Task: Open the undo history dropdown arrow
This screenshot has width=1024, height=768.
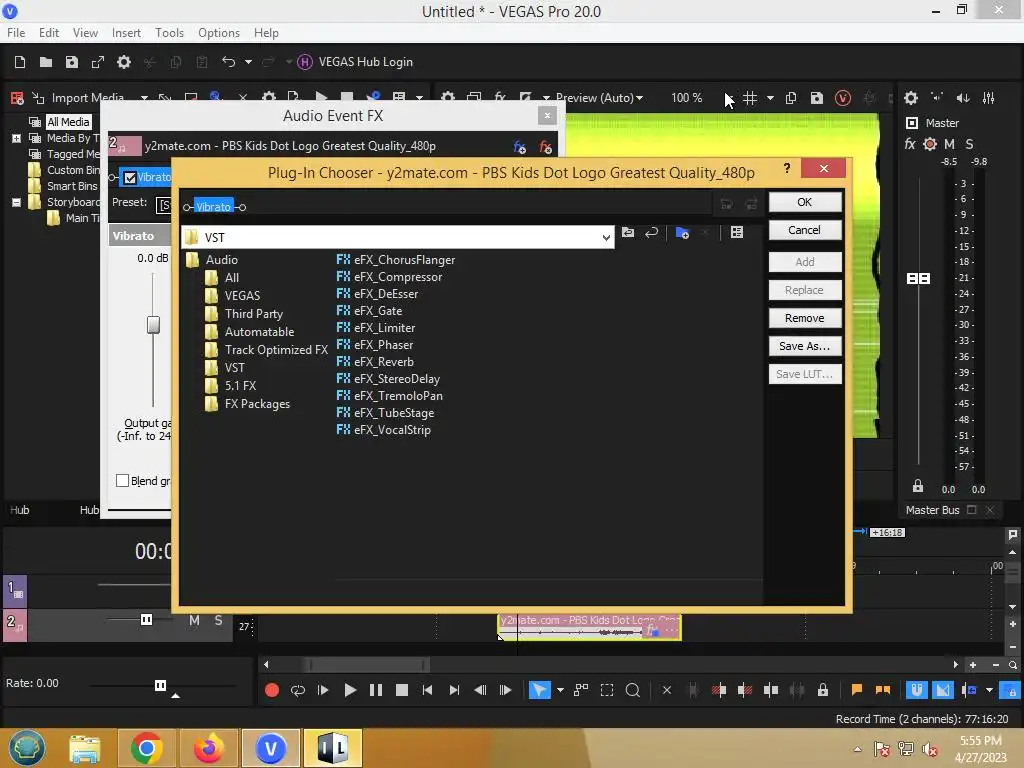Action: click(248, 62)
